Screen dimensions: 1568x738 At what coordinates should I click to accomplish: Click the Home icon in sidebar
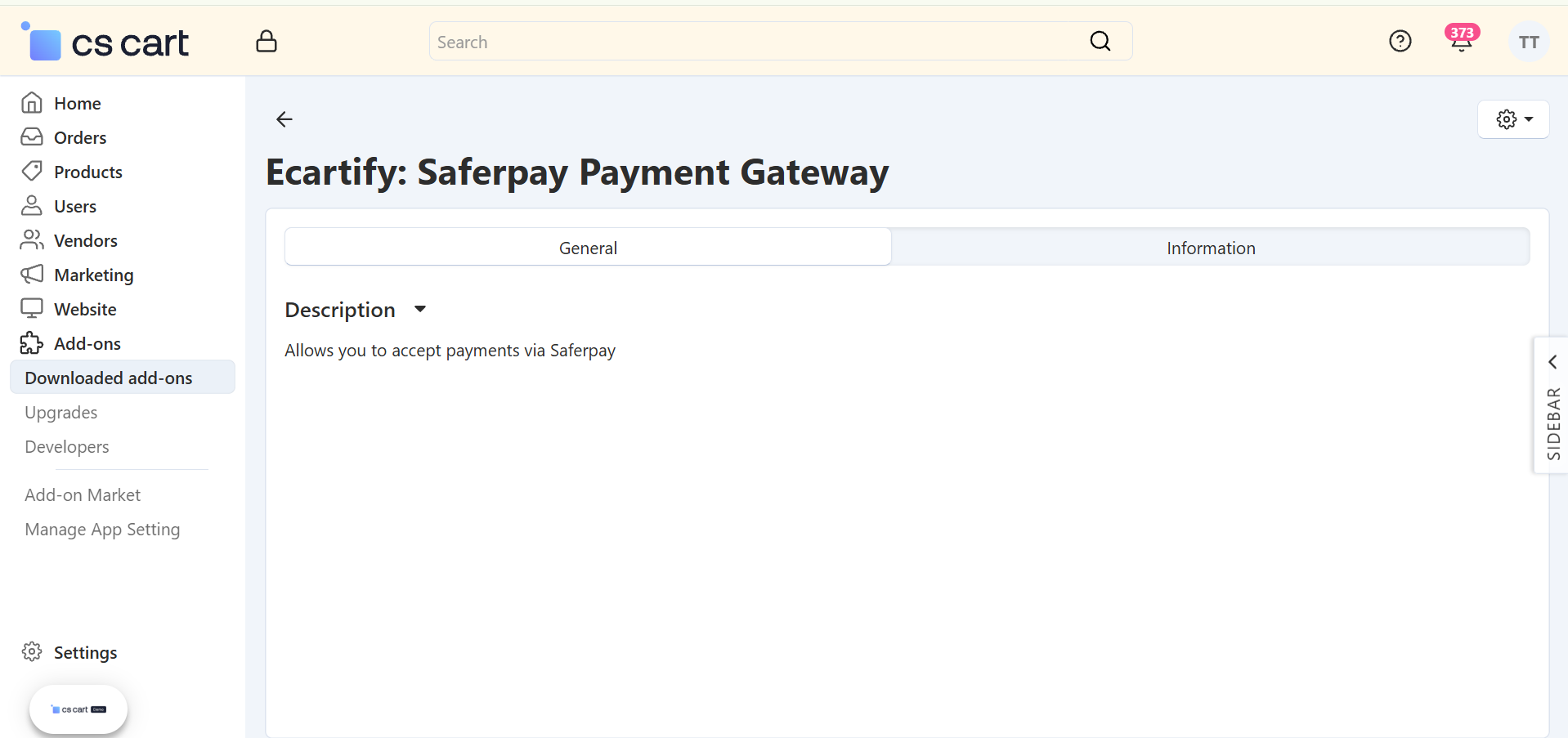coord(32,103)
